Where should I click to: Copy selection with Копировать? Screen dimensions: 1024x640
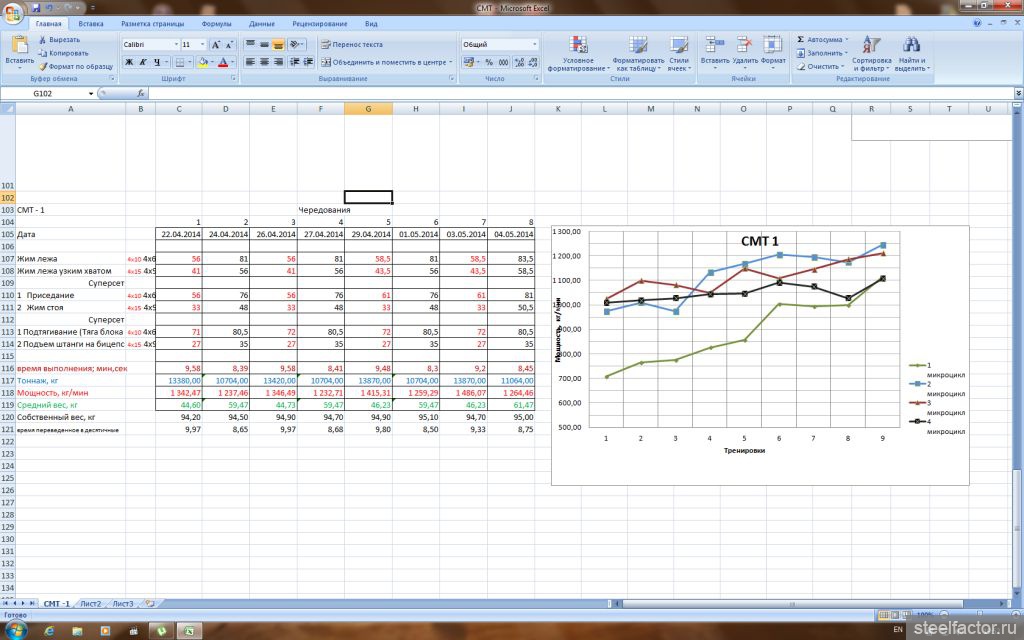coord(63,53)
